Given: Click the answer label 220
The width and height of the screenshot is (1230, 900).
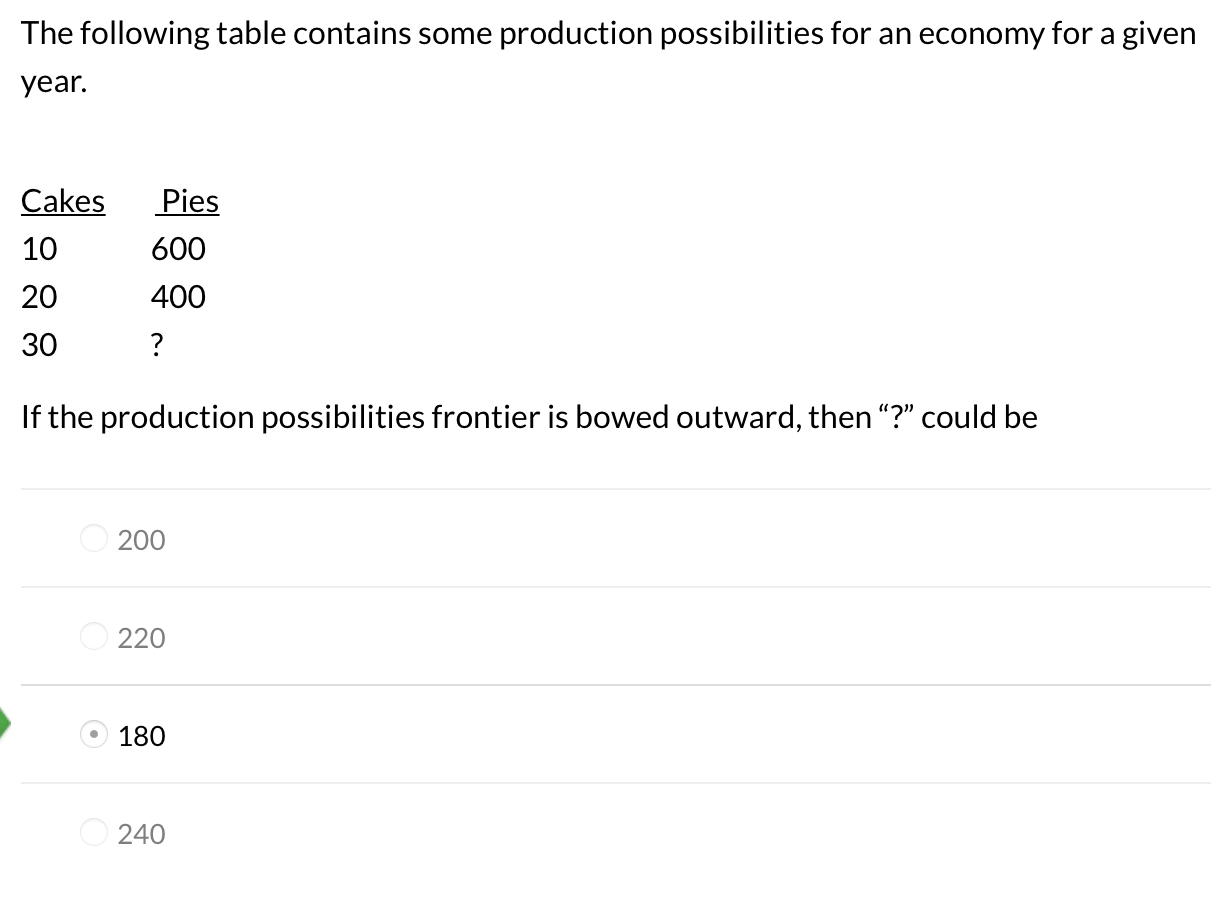Looking at the screenshot, I should pyautogui.click(x=140, y=637).
